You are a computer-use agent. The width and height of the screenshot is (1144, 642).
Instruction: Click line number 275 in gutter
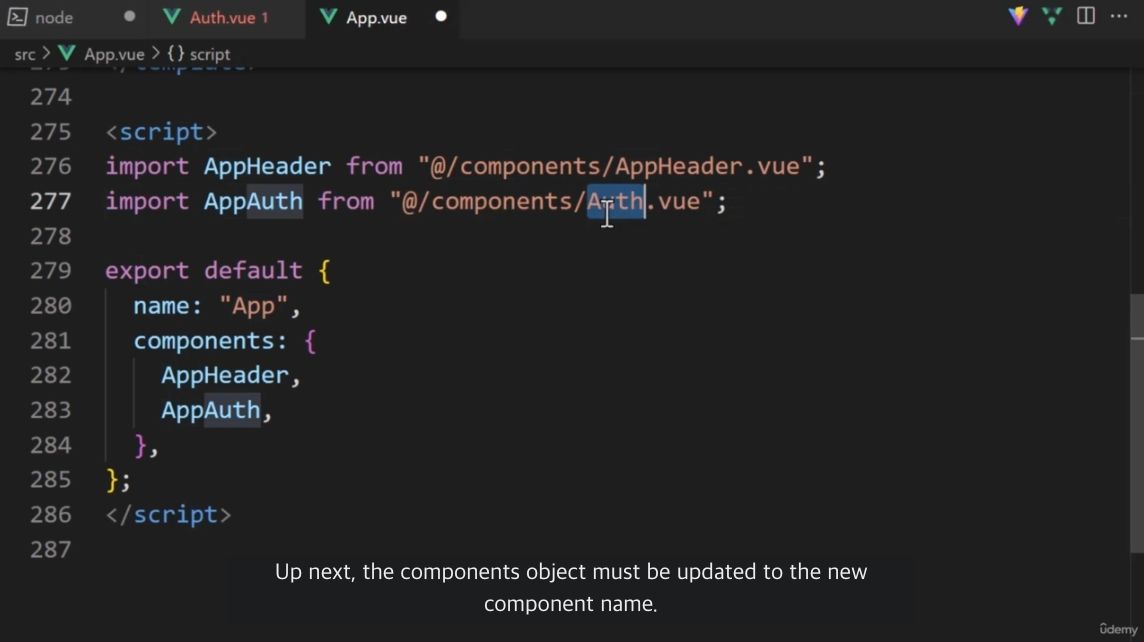click(50, 132)
